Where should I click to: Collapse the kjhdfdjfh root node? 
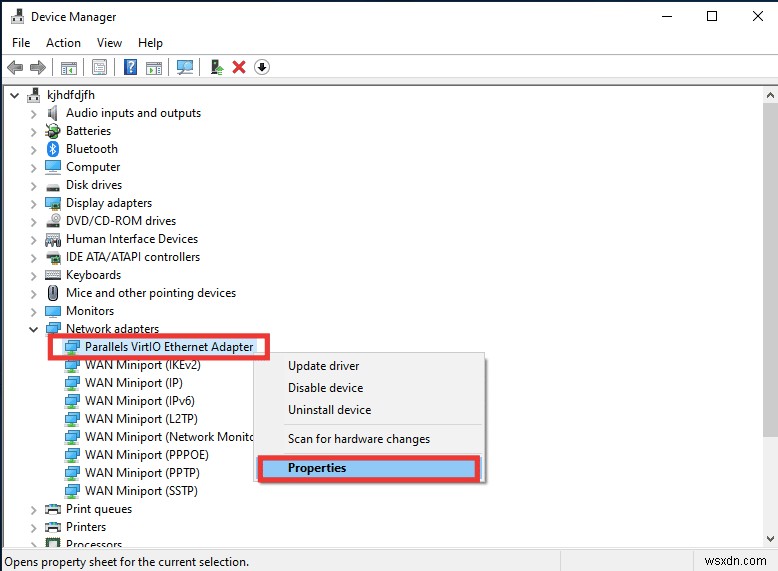(x=15, y=95)
